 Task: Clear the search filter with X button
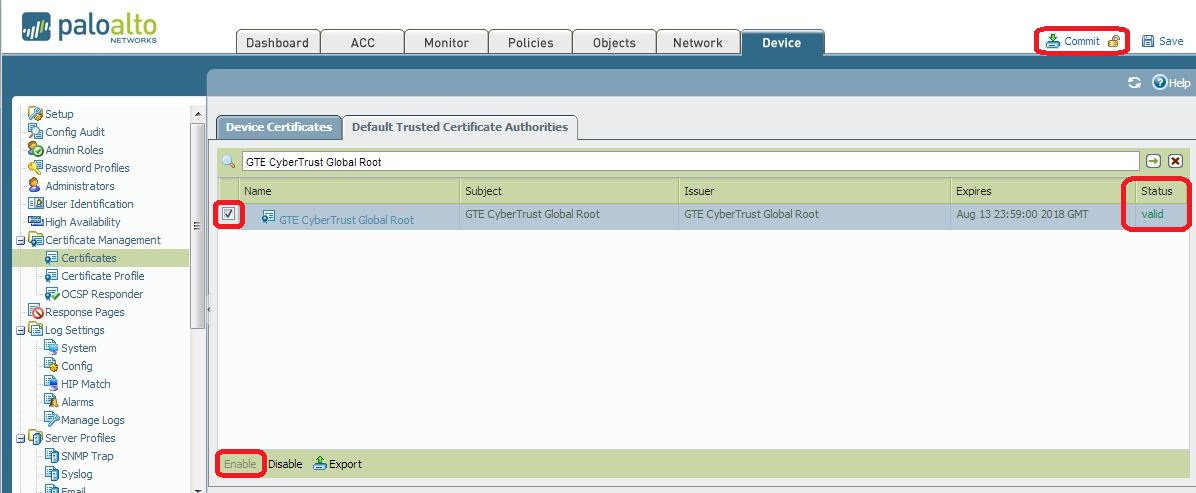(1175, 161)
